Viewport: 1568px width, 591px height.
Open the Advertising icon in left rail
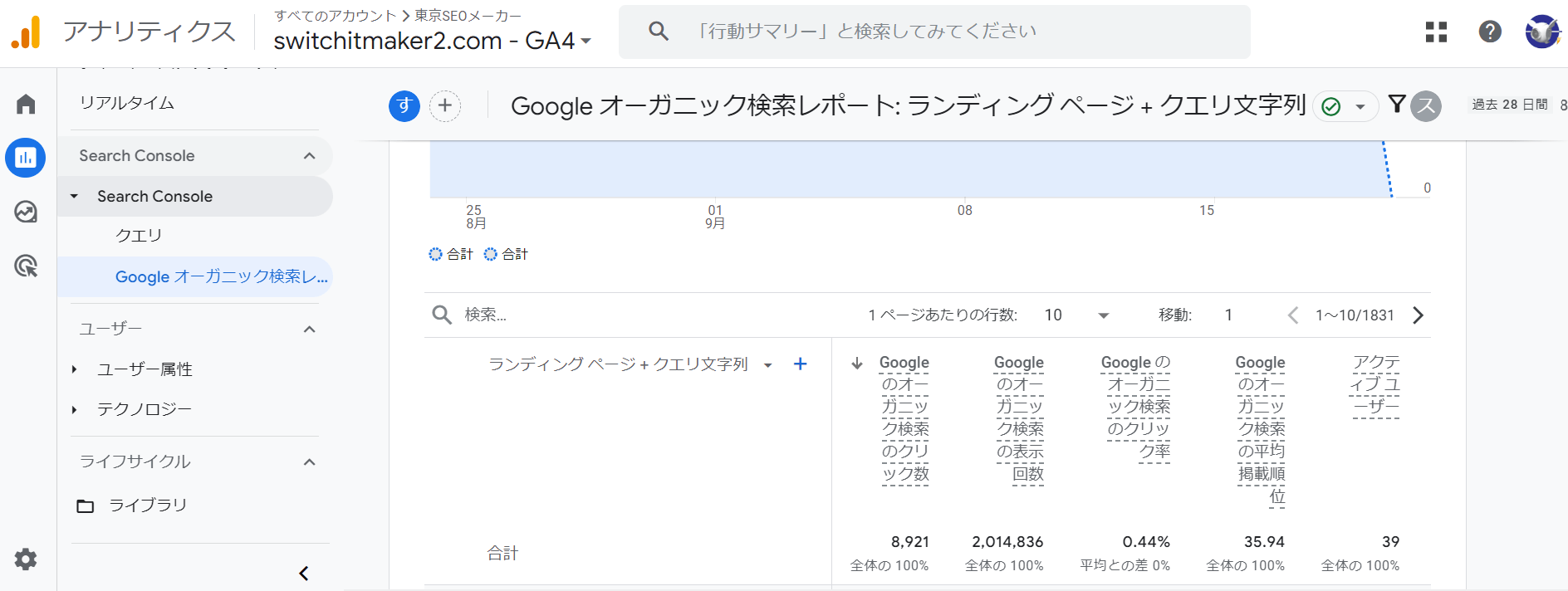26,266
